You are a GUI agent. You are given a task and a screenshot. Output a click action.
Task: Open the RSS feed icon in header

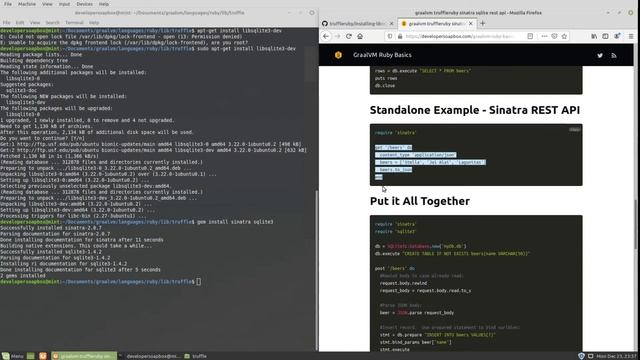pyautogui.click(x=614, y=56)
